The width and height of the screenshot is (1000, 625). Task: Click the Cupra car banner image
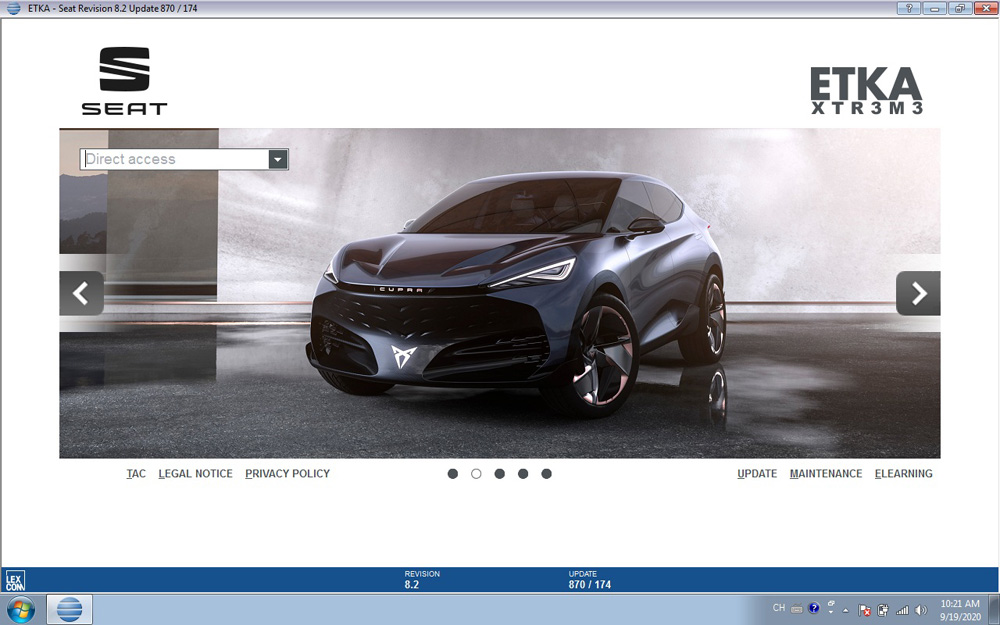499,293
